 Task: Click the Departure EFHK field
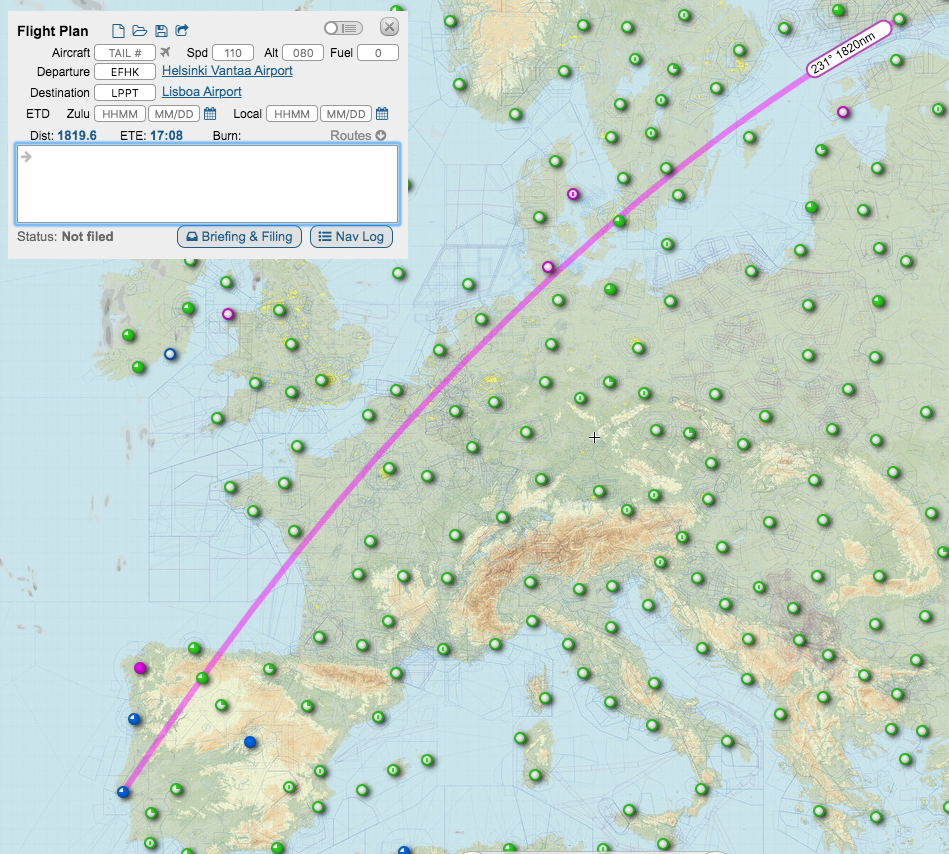[x=125, y=72]
